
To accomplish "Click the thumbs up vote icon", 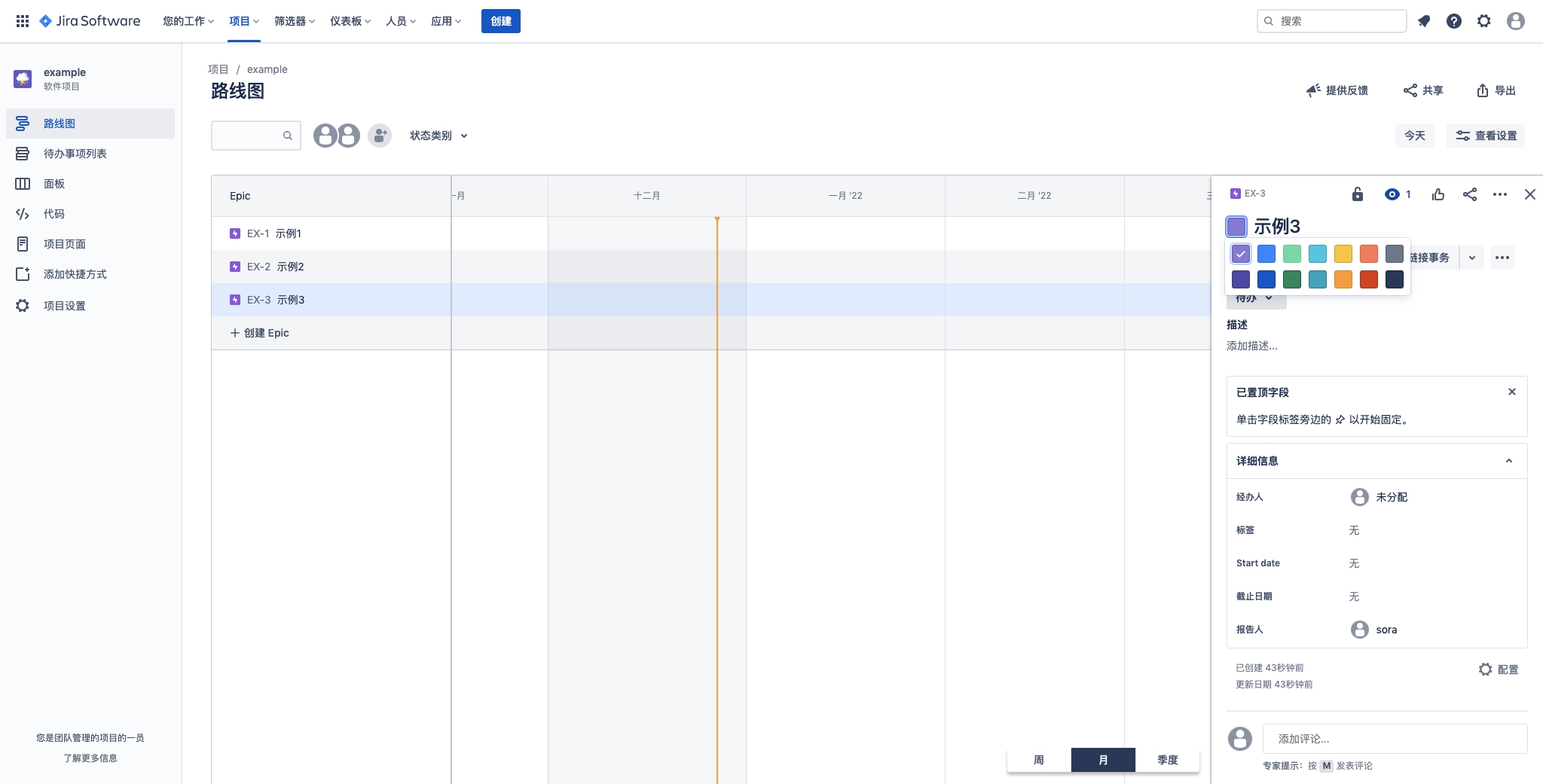I will point(1438,194).
